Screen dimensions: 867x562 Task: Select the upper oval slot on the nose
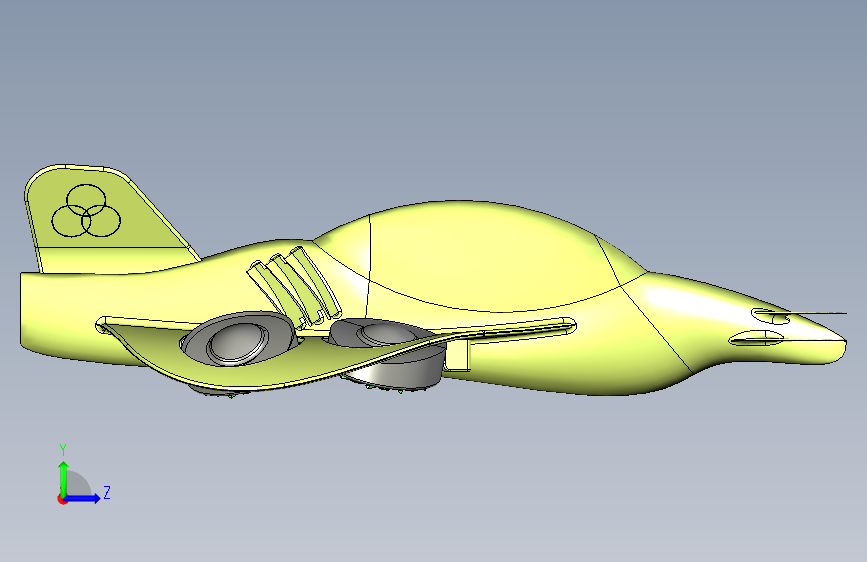pos(770,316)
